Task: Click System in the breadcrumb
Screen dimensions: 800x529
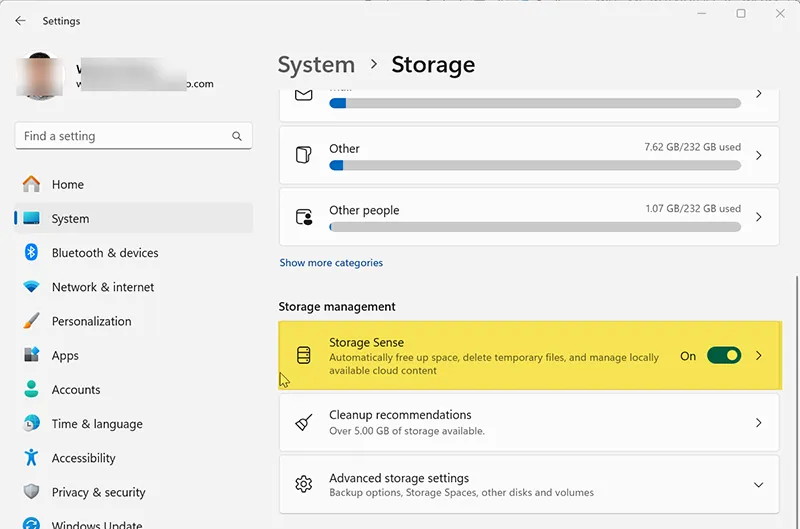Action: click(316, 65)
